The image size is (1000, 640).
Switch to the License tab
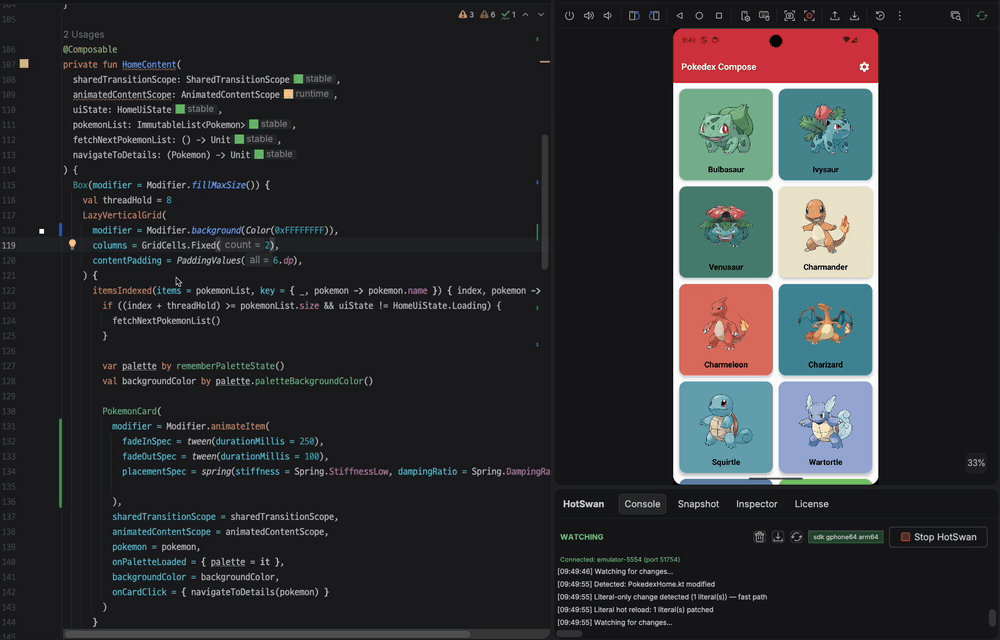pos(811,504)
